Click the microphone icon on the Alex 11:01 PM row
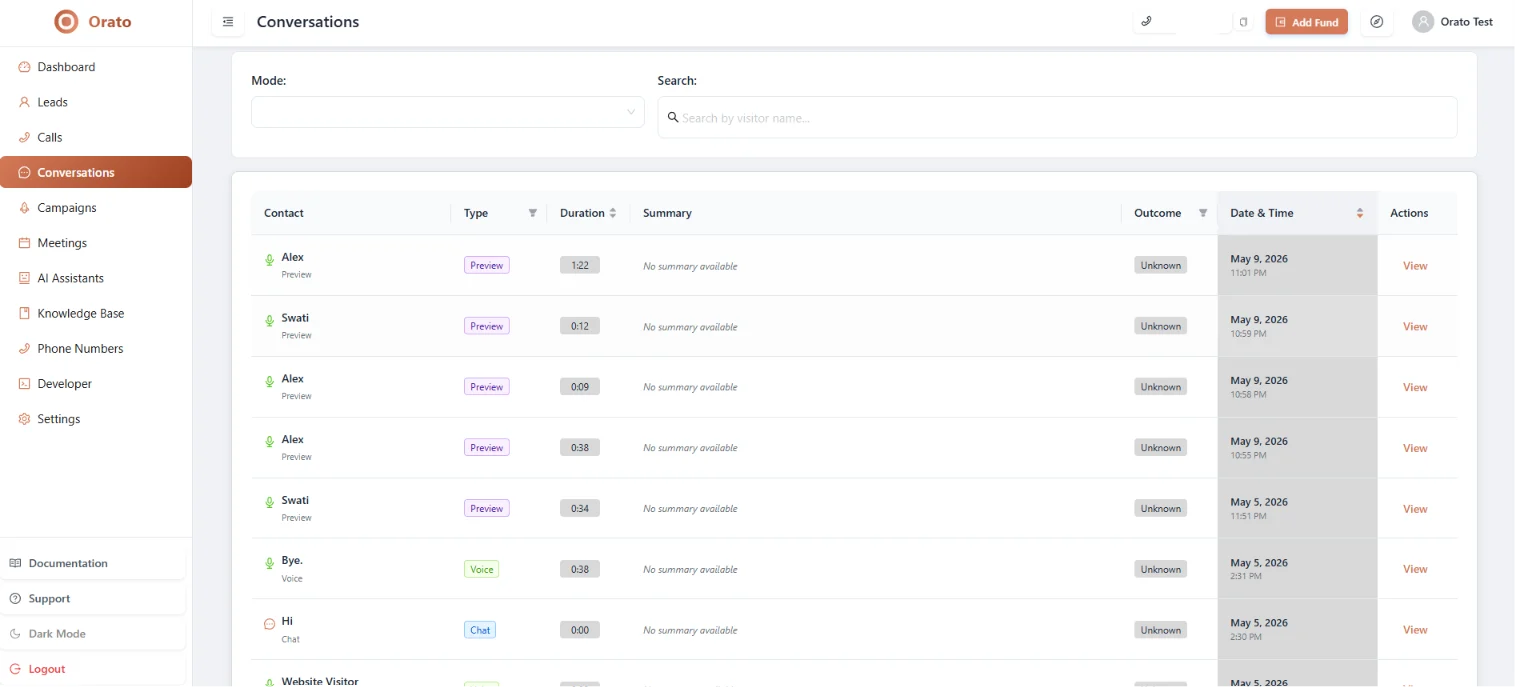1515x687 pixels. pyautogui.click(x=269, y=260)
